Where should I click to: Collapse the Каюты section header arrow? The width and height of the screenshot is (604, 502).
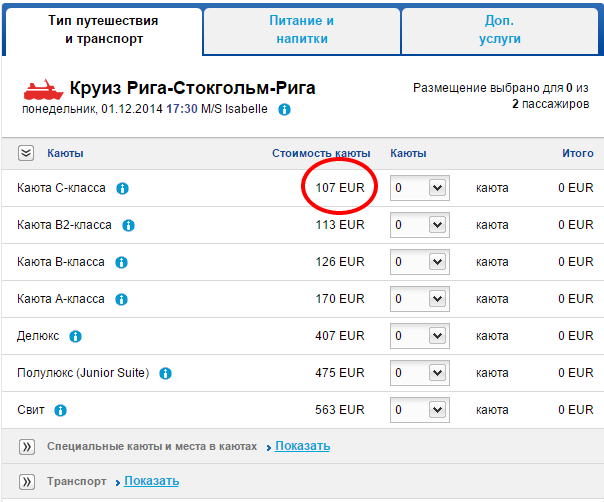point(26,153)
